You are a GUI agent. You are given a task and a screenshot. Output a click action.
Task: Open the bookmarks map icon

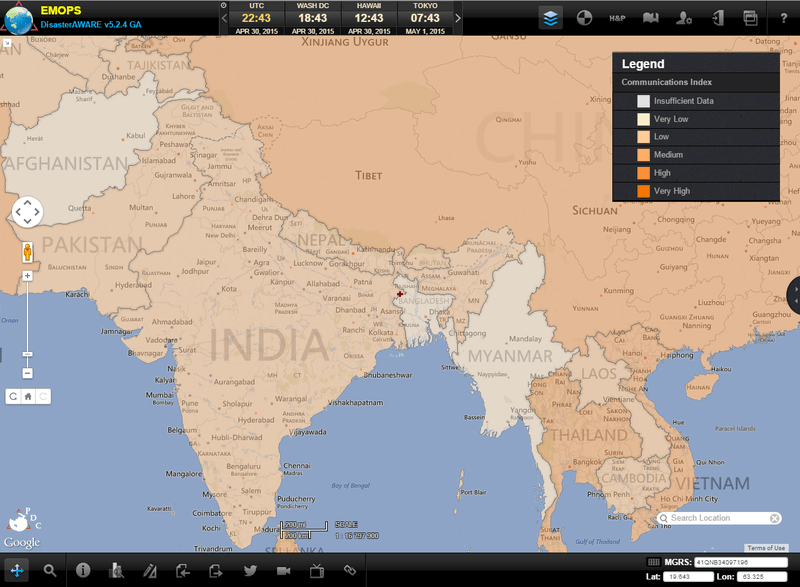click(650, 17)
